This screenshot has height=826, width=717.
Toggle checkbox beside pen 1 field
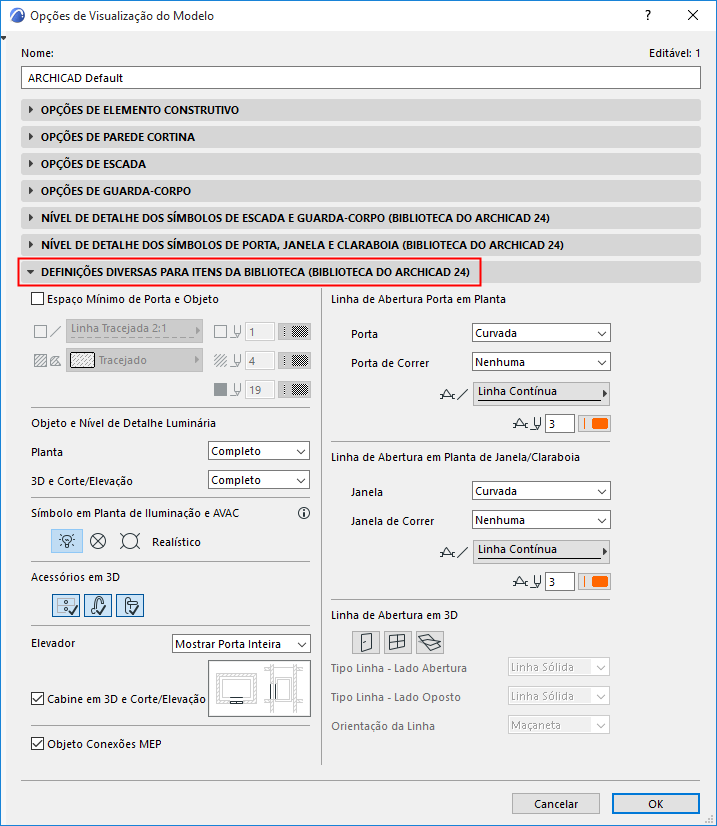pyautogui.click(x=220, y=331)
